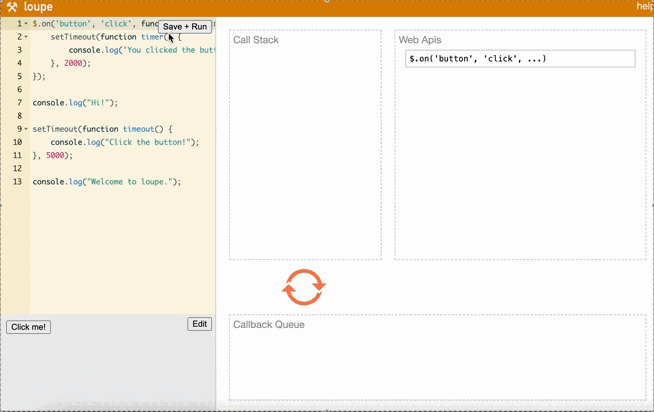Select the $.on('button', 'click', ...) Web Apis entry

coord(520,59)
